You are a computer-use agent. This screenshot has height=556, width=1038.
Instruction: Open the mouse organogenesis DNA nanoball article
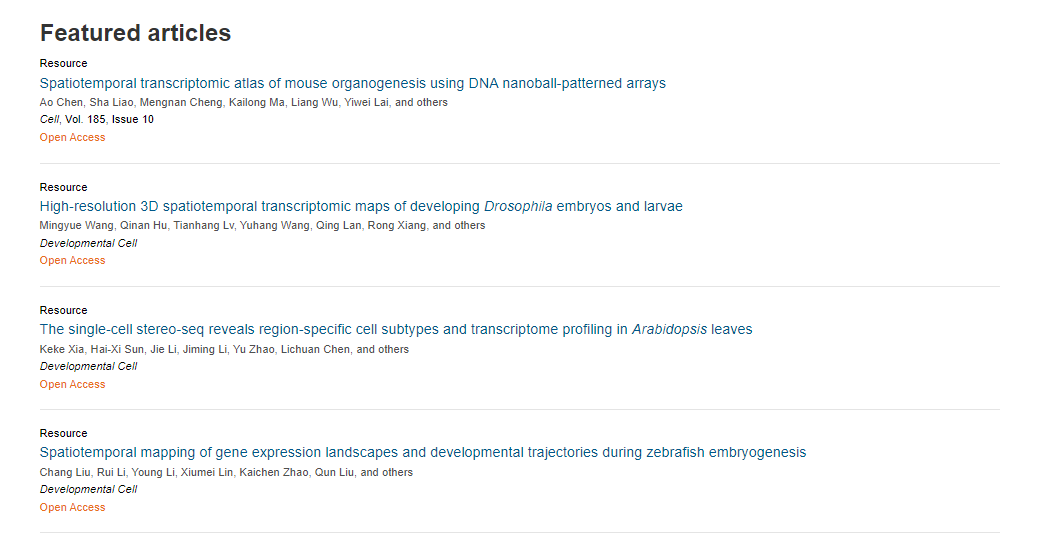coord(352,83)
